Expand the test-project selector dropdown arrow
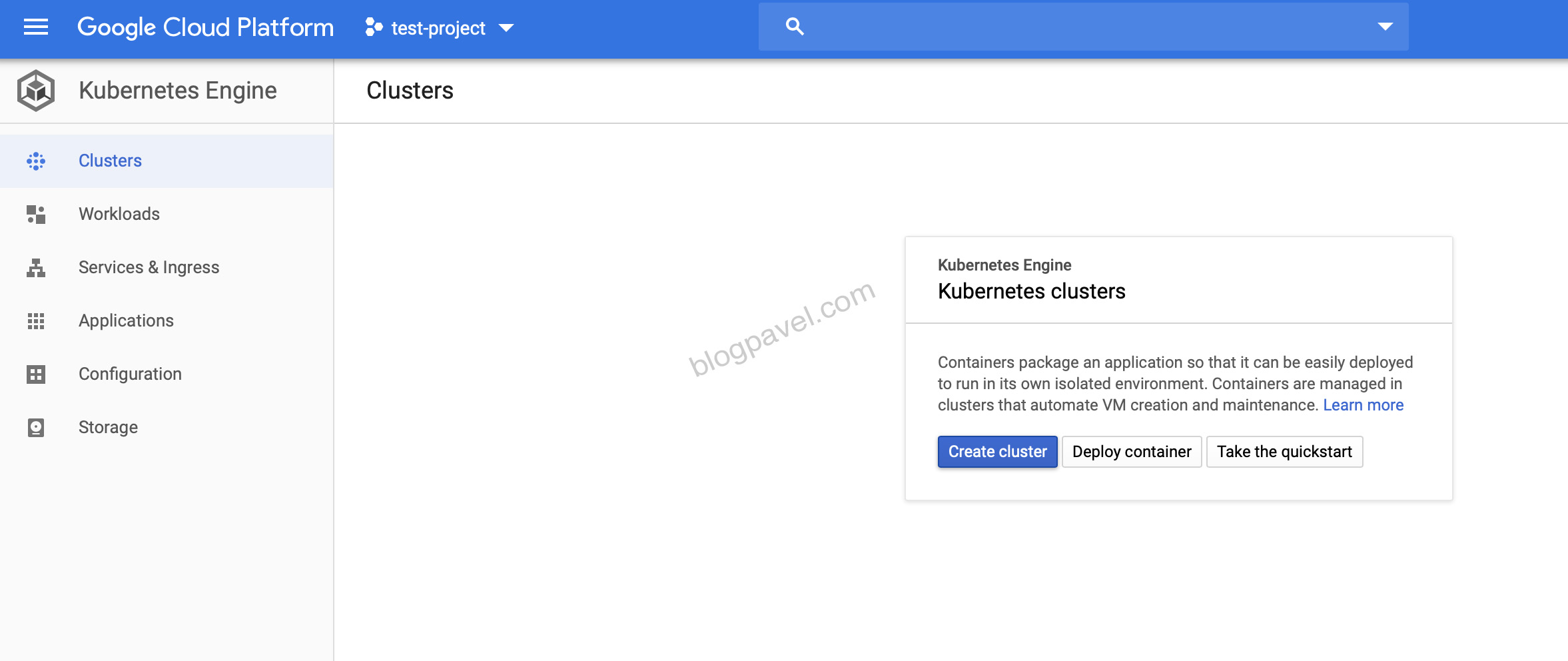Image resolution: width=1568 pixels, height=661 pixels. [506, 28]
